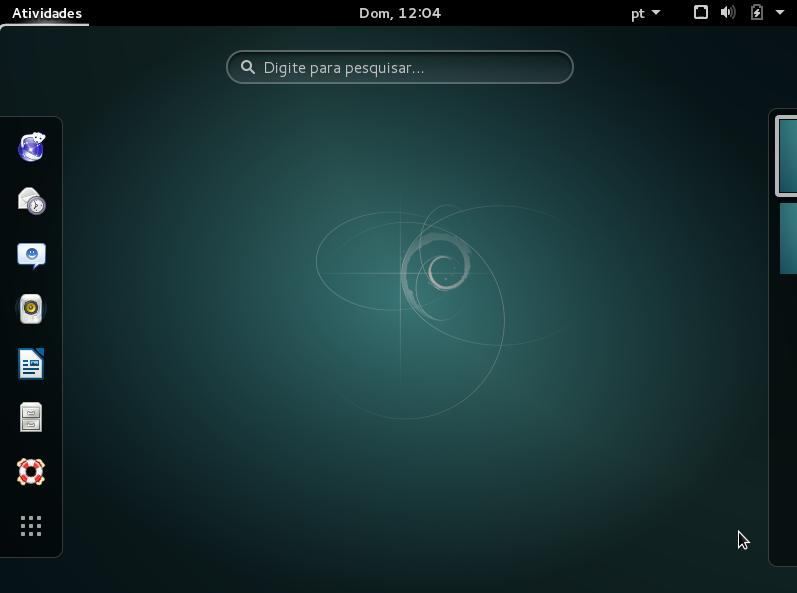797x593 pixels.
Task: Open LibreOffice Writer from the dash
Action: click(32, 363)
